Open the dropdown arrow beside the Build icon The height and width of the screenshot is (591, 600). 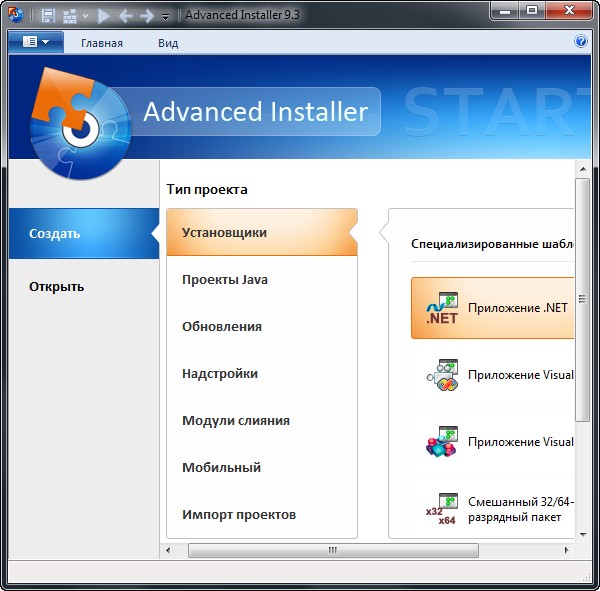point(85,17)
